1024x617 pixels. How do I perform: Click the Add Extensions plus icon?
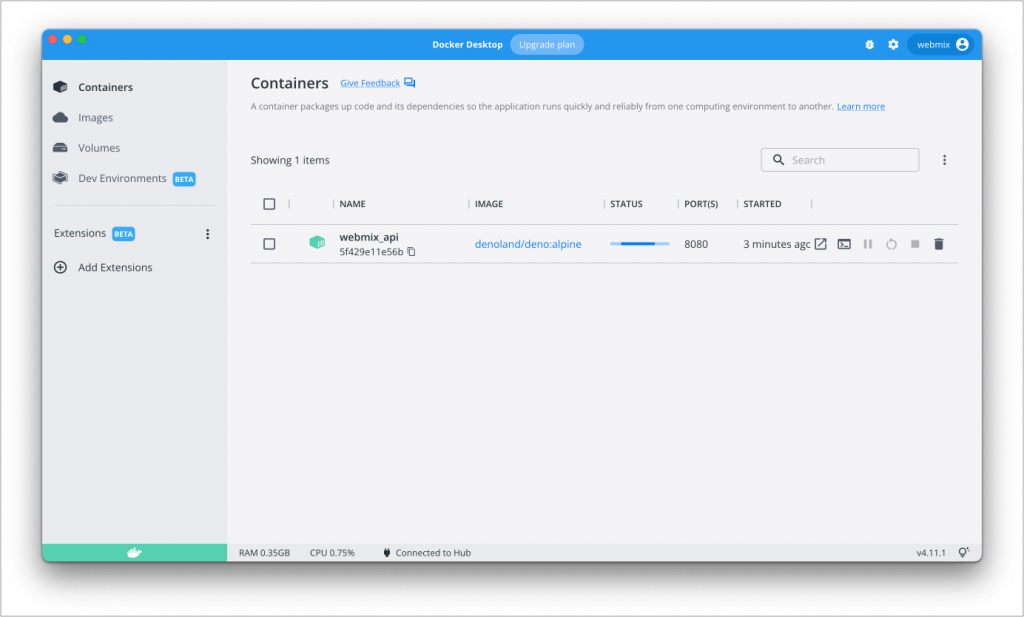(x=60, y=267)
